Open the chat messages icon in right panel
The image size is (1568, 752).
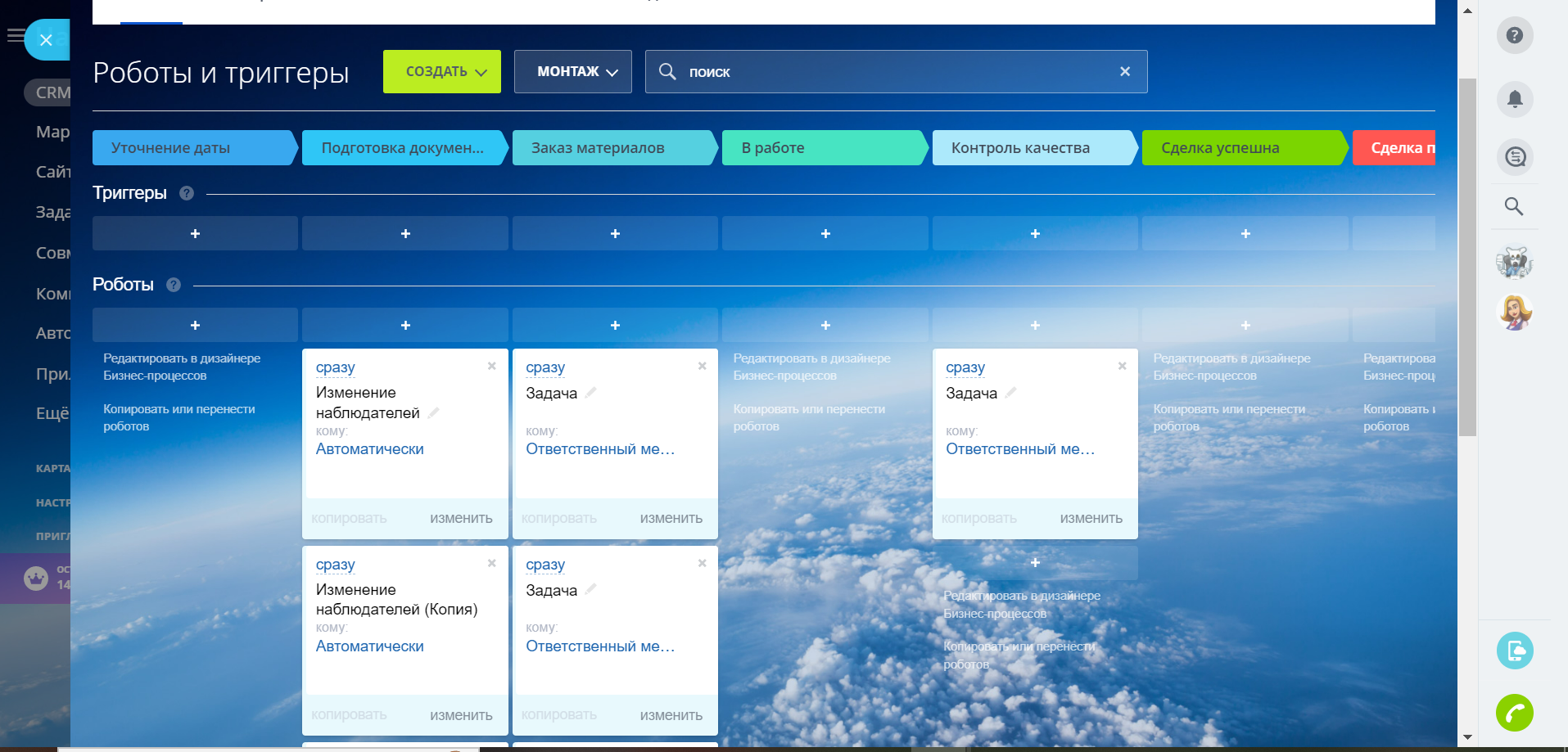click(1515, 156)
